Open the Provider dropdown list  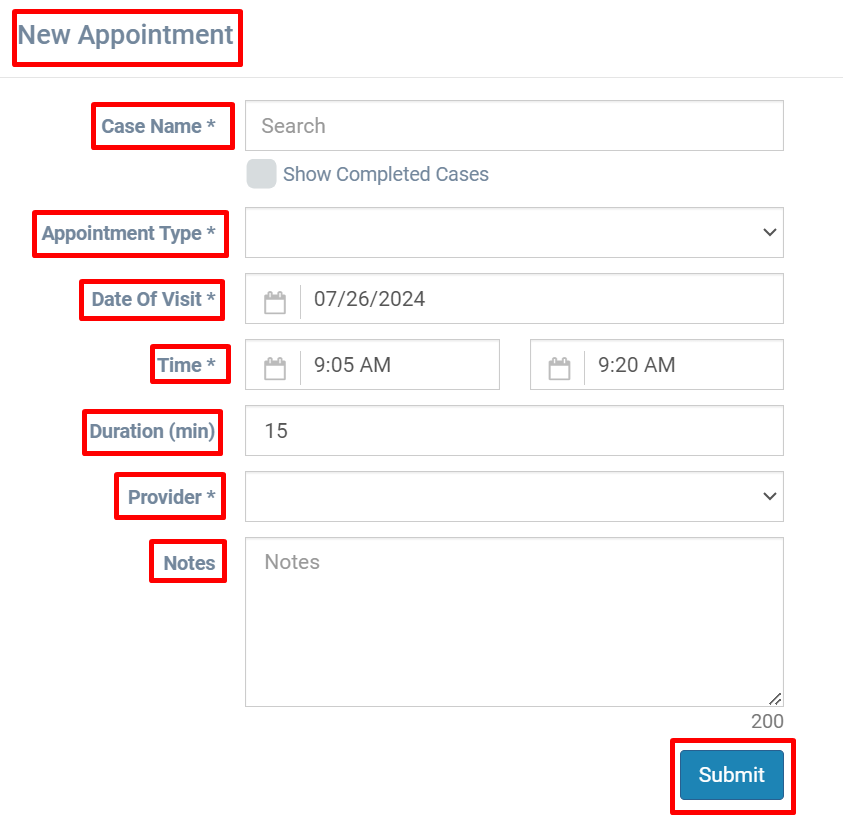click(x=514, y=496)
